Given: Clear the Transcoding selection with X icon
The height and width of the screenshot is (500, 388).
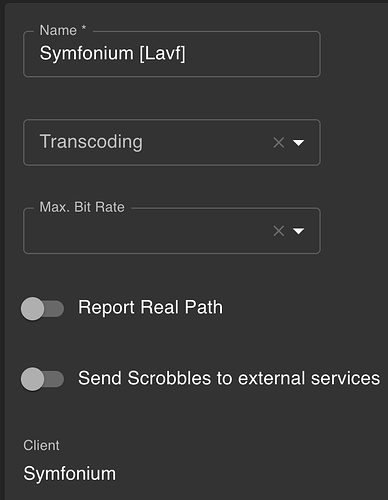Looking at the screenshot, I should [x=279, y=143].
